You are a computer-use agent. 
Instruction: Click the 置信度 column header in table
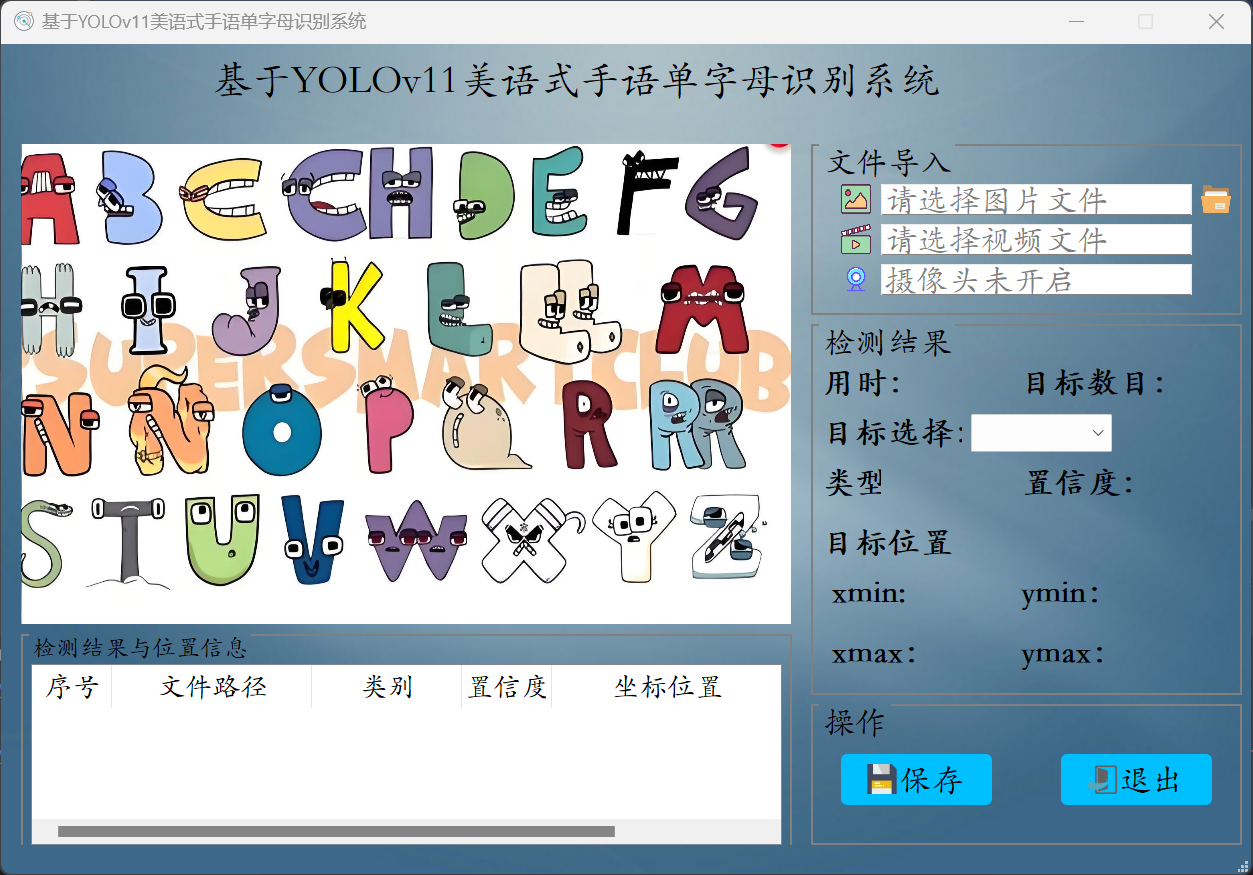507,687
